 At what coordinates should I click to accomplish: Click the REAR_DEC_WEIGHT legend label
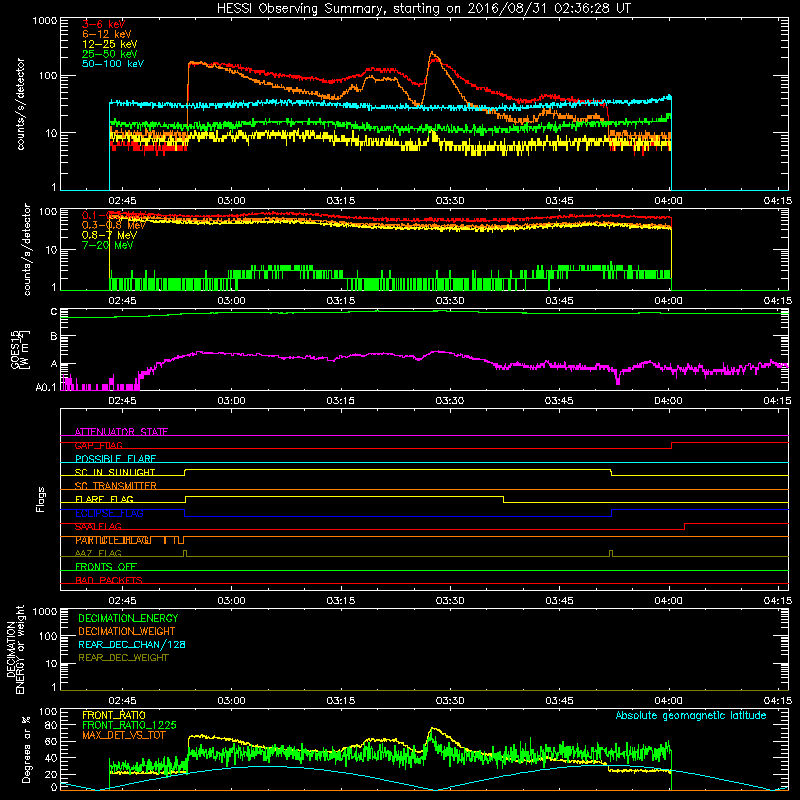[x=123, y=658]
